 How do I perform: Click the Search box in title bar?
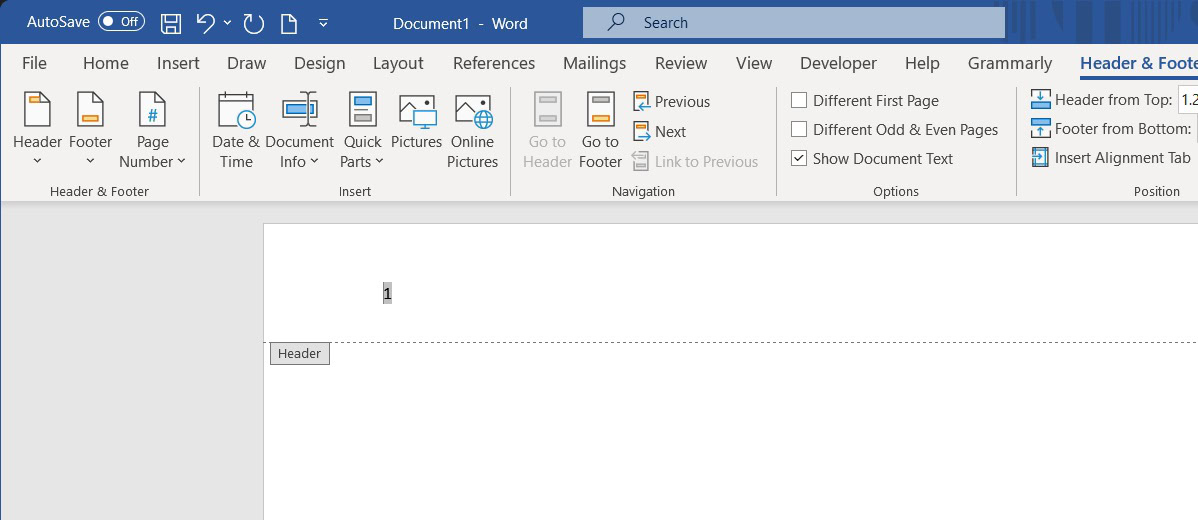[793, 22]
